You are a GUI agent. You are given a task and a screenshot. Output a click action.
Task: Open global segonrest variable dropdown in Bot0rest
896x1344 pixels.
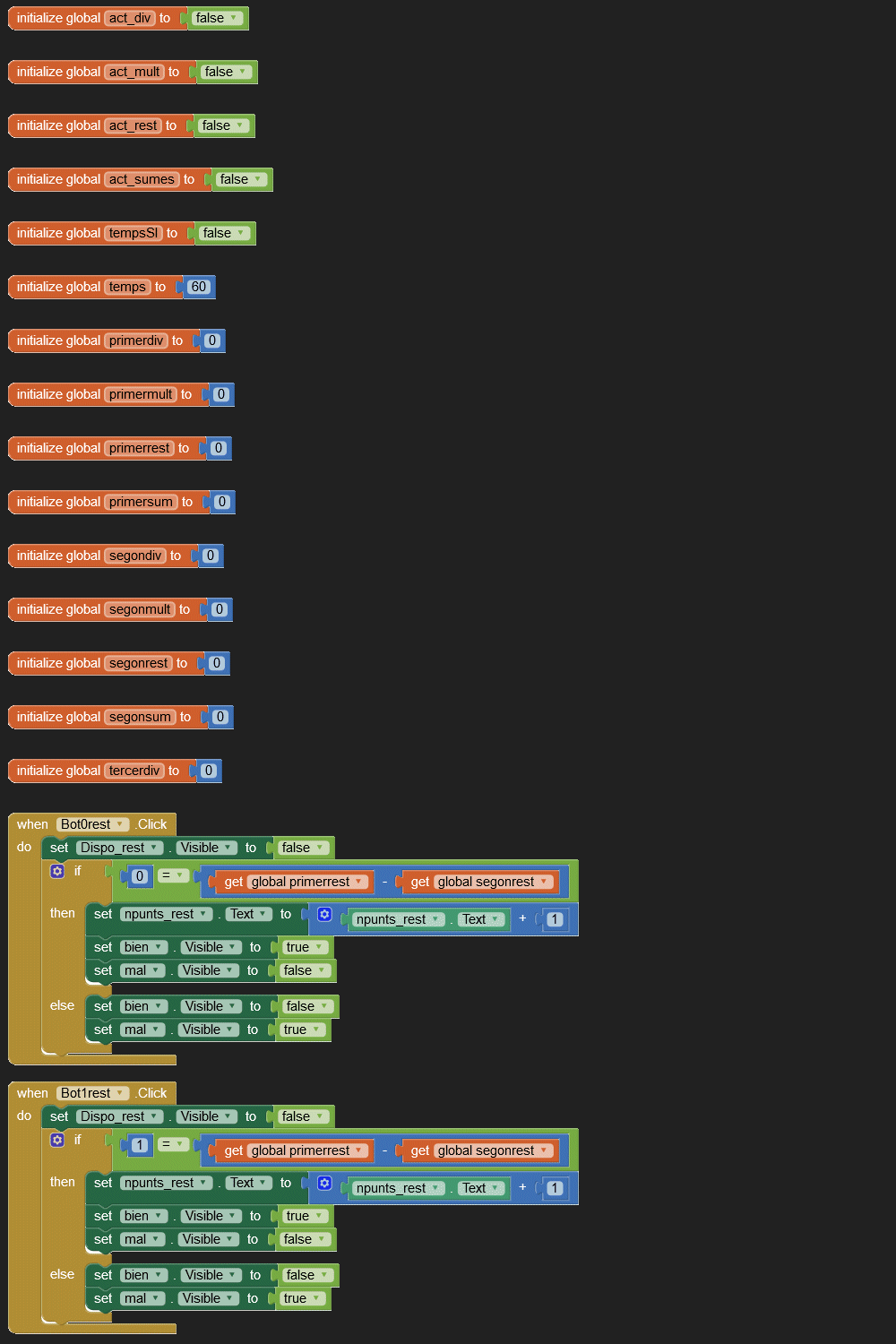[x=543, y=883]
